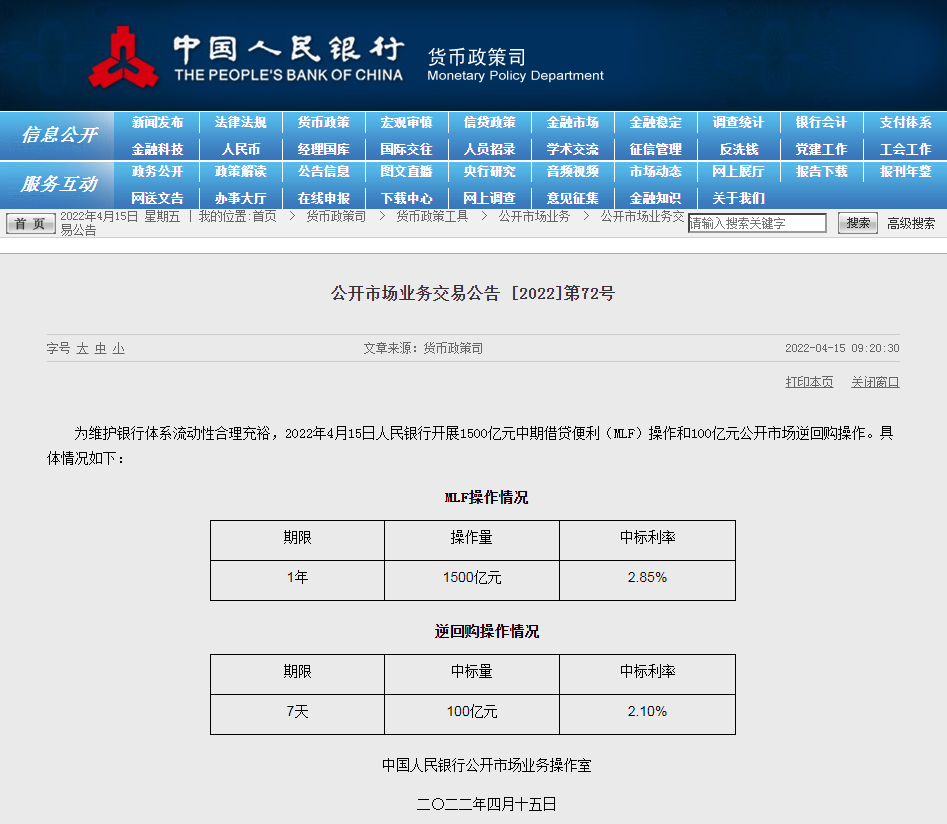Image resolution: width=947 pixels, height=824 pixels.
Task: Set font size to large (大)
Action: 82,349
